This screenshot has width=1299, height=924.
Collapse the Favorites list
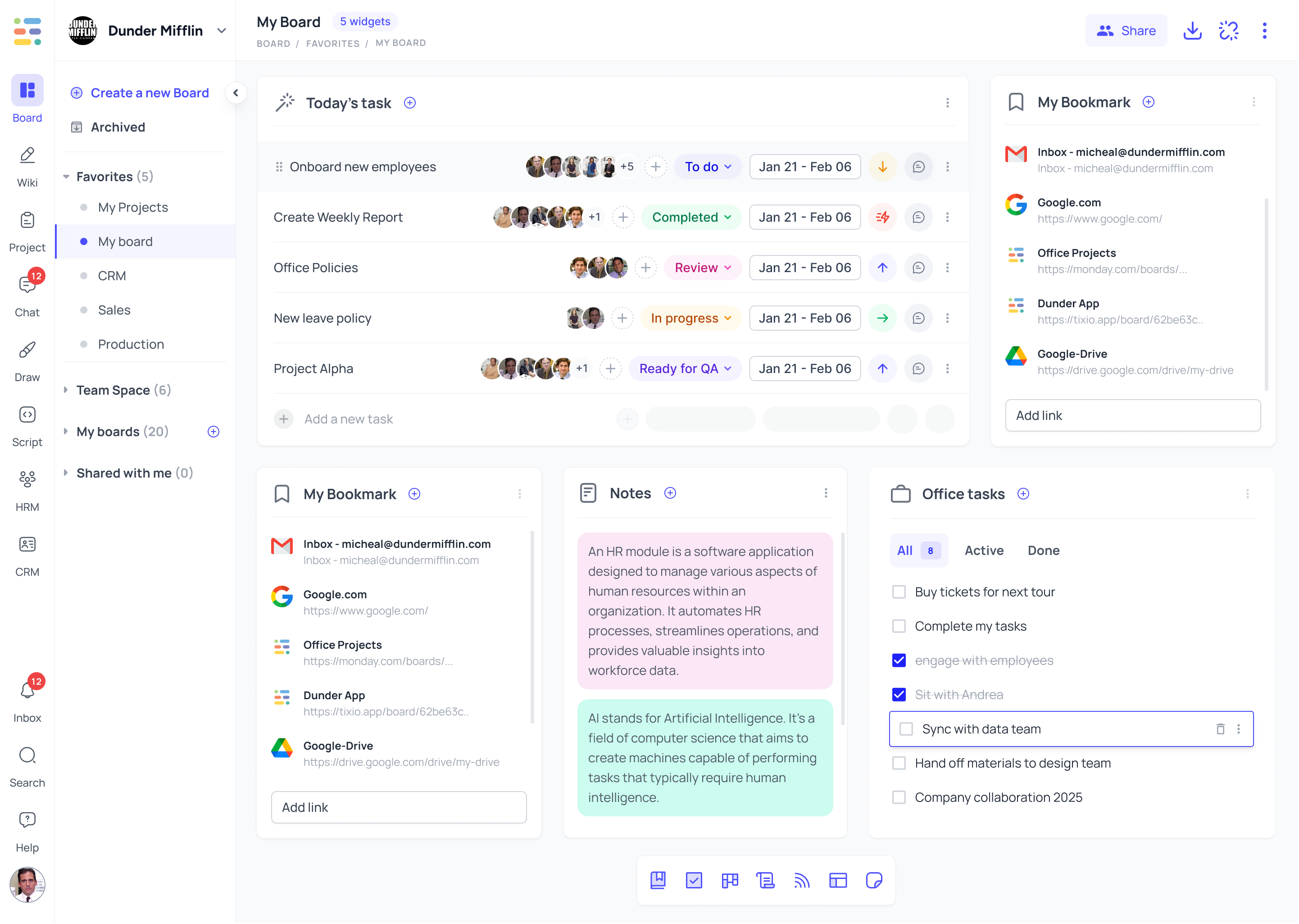coord(67,177)
